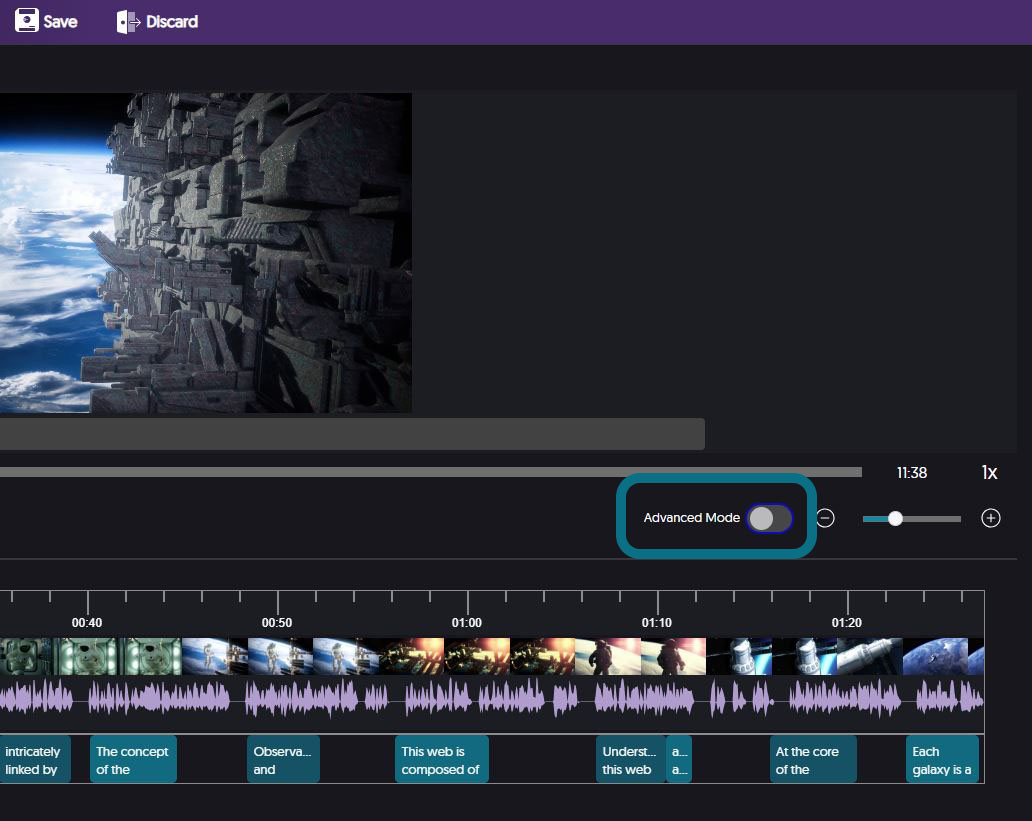Click the 01:00 mark on the timeline ruler
Screen dimensions: 1032x821
[x=466, y=621]
